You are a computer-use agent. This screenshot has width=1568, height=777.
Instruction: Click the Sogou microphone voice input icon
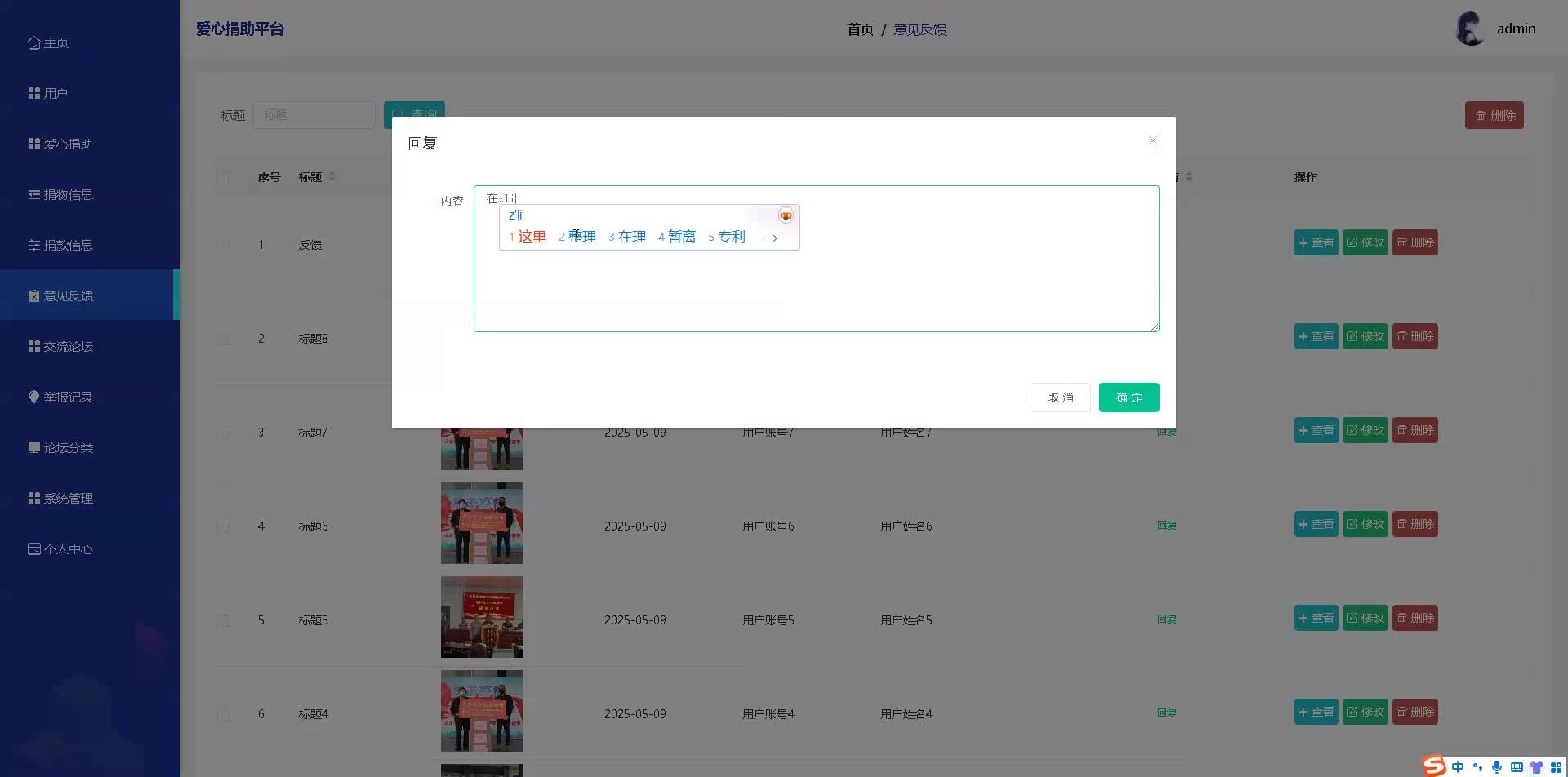1496,767
